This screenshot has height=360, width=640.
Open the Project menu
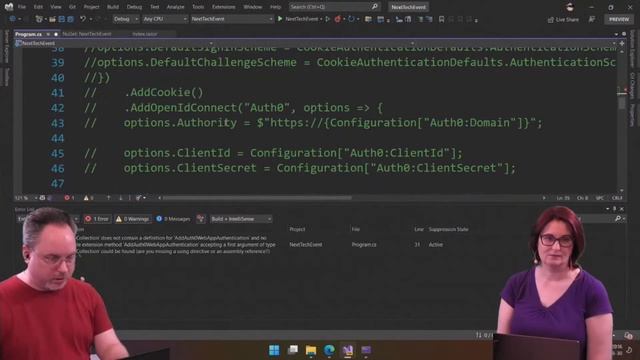tap(91, 7)
